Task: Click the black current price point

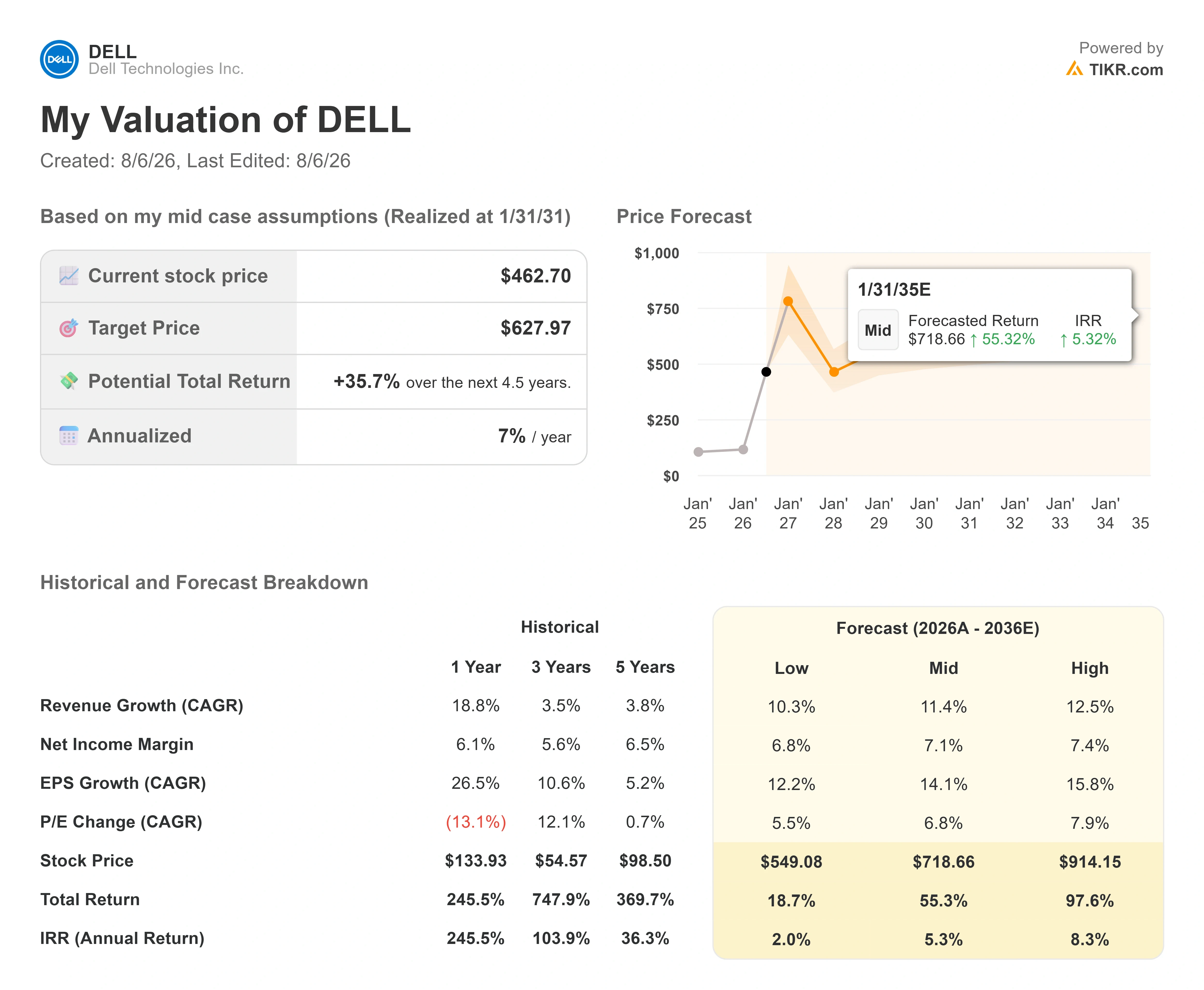Action: point(766,372)
